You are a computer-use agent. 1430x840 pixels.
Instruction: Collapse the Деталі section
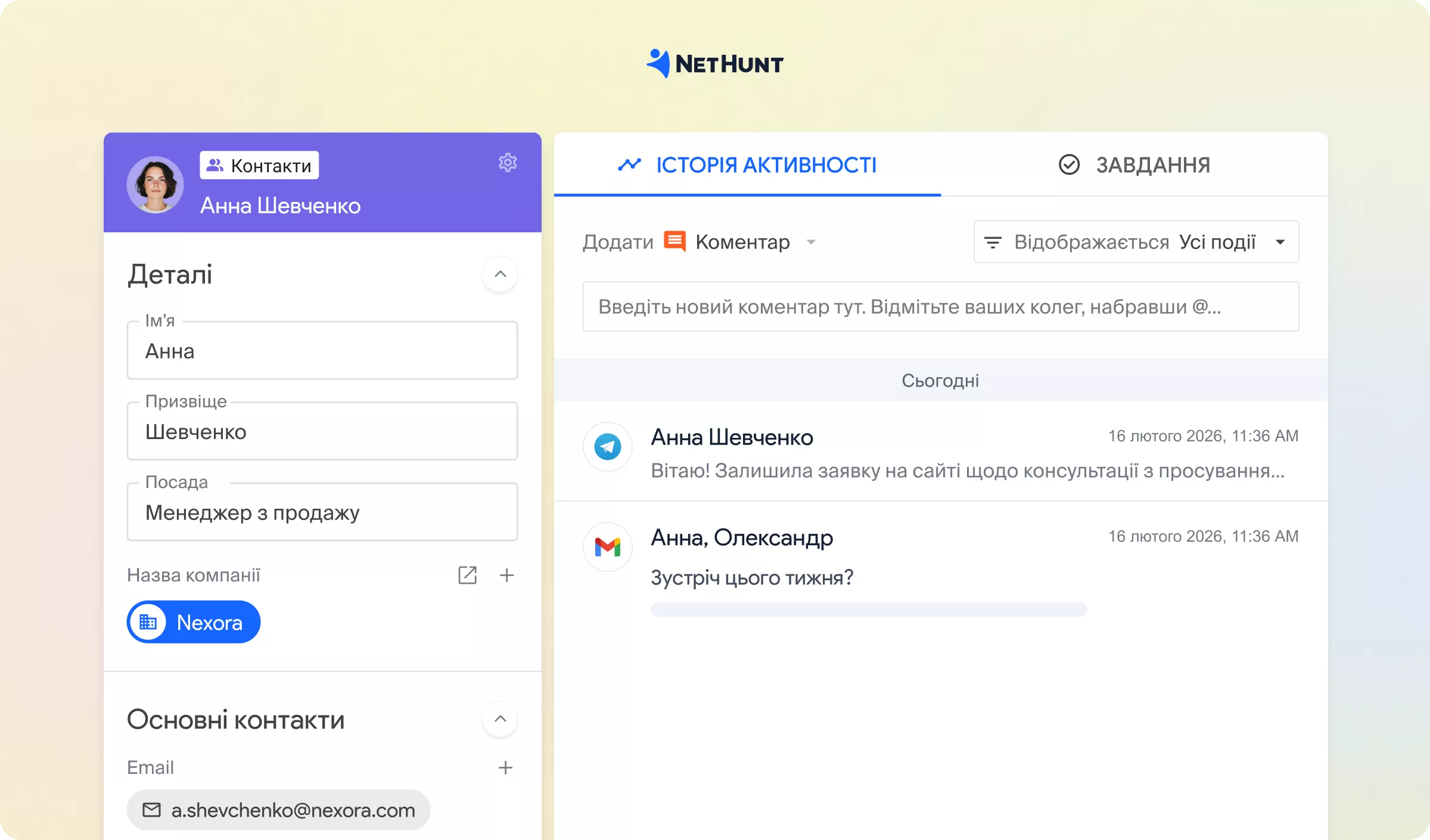(x=500, y=274)
